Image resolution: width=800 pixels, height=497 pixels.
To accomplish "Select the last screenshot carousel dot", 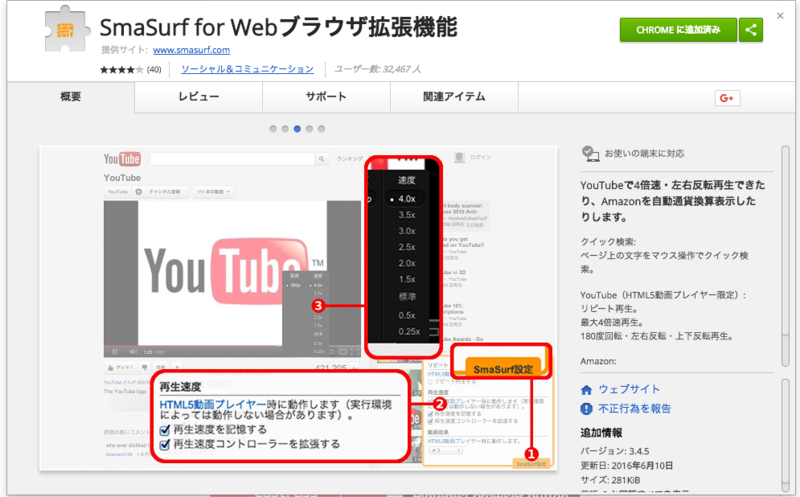I will point(321,129).
